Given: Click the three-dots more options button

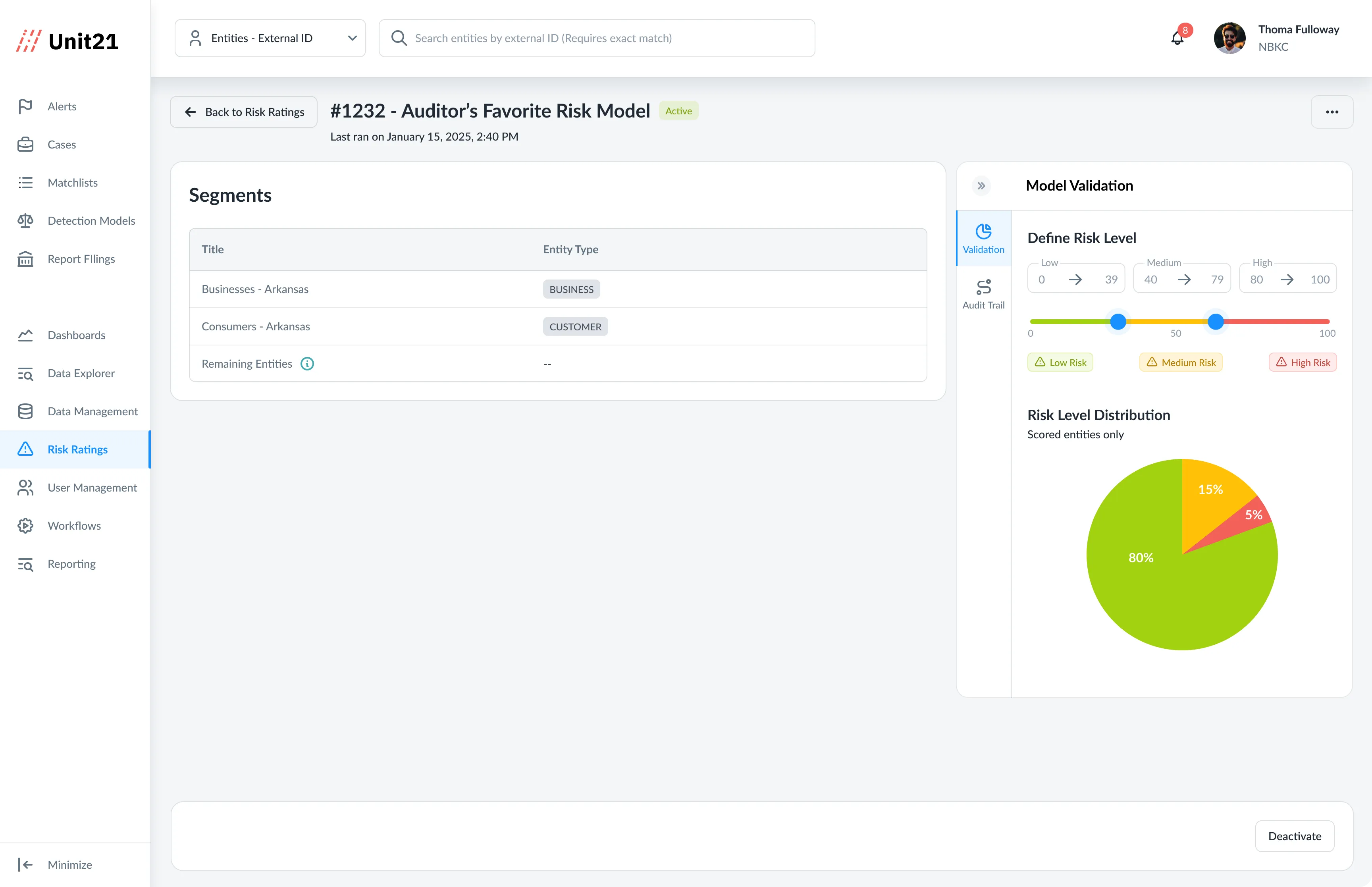Looking at the screenshot, I should click(1332, 112).
